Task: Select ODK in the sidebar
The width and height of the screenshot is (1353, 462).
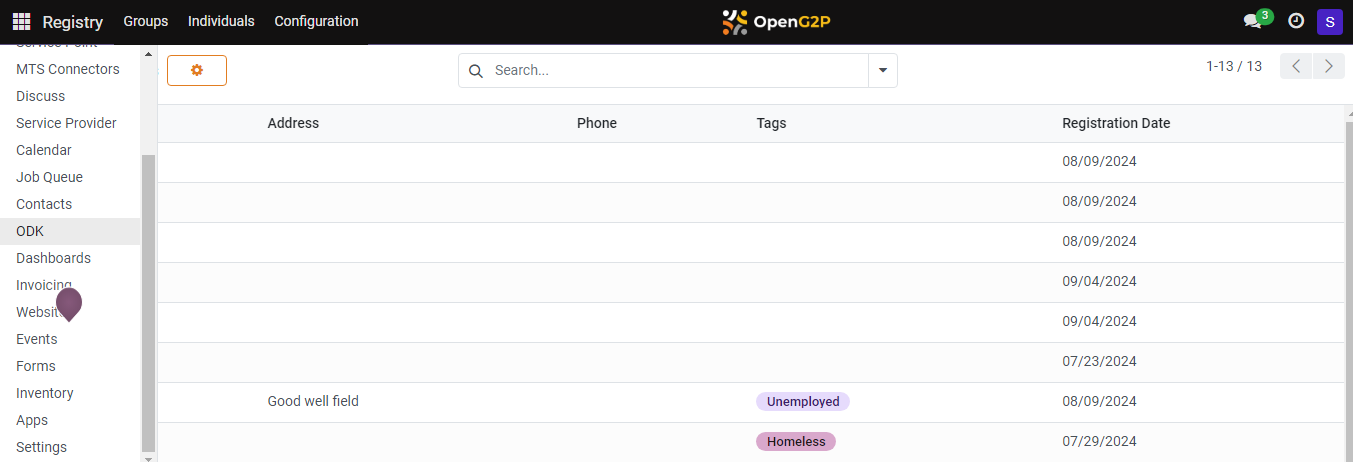Action: pyautogui.click(x=30, y=231)
